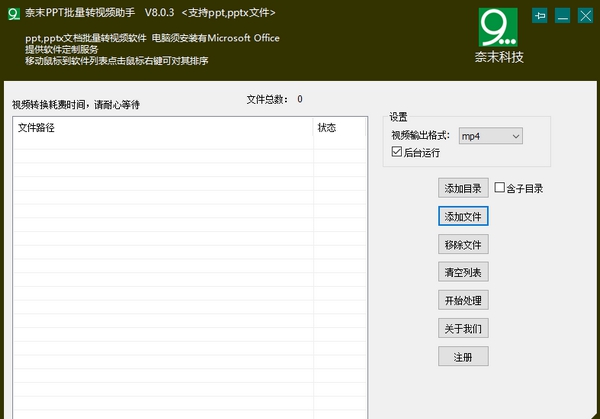Image resolution: width=600 pixels, height=419 pixels.
Task: Close the app with the X icon
Action: 586,15
